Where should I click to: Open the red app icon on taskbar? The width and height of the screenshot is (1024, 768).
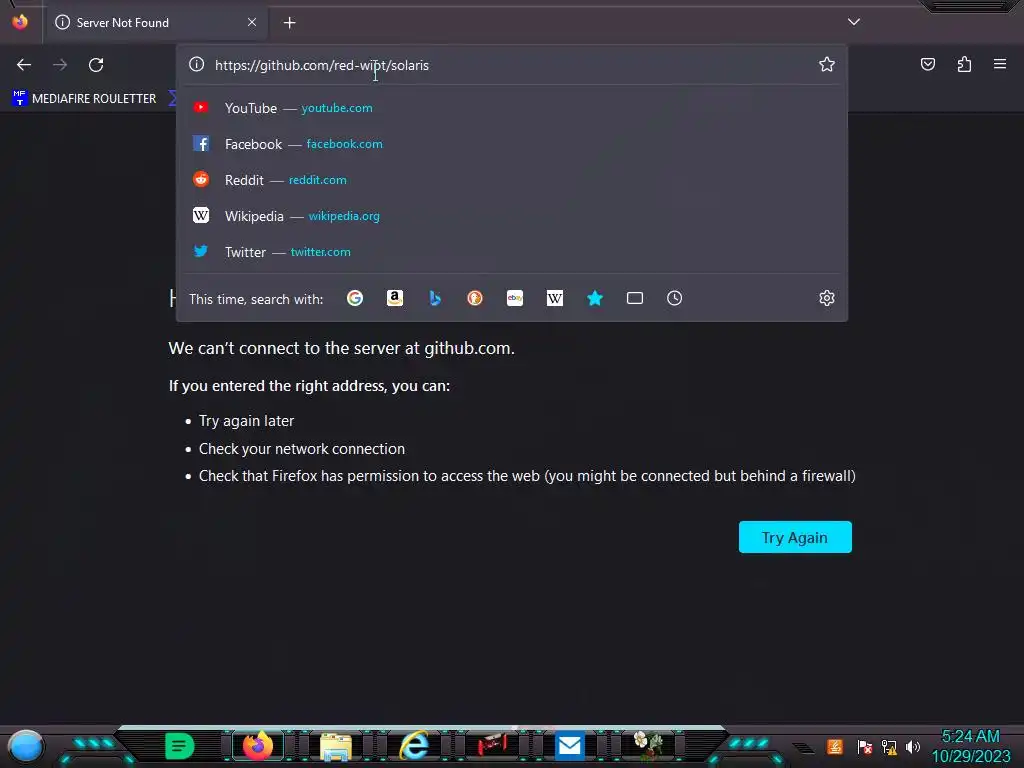tap(492, 745)
